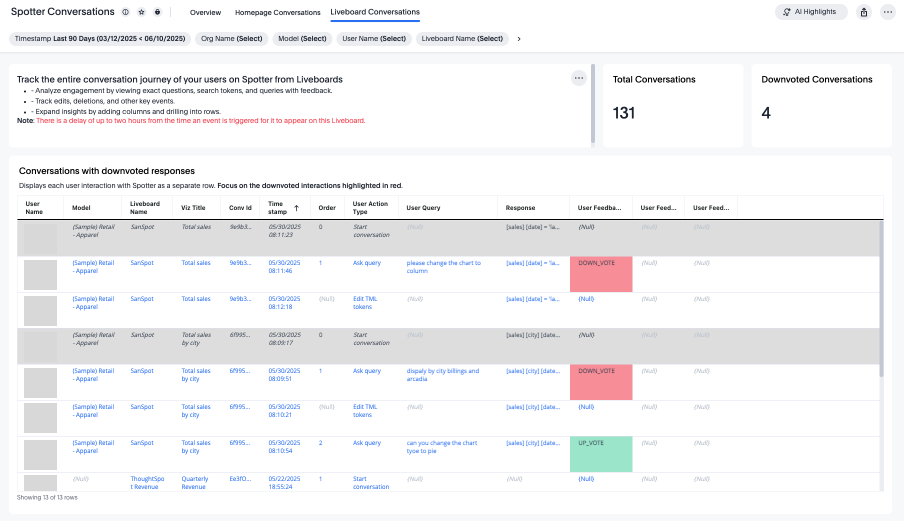Open the Model filter chip
Screen dimensions: 904x521
302,38
